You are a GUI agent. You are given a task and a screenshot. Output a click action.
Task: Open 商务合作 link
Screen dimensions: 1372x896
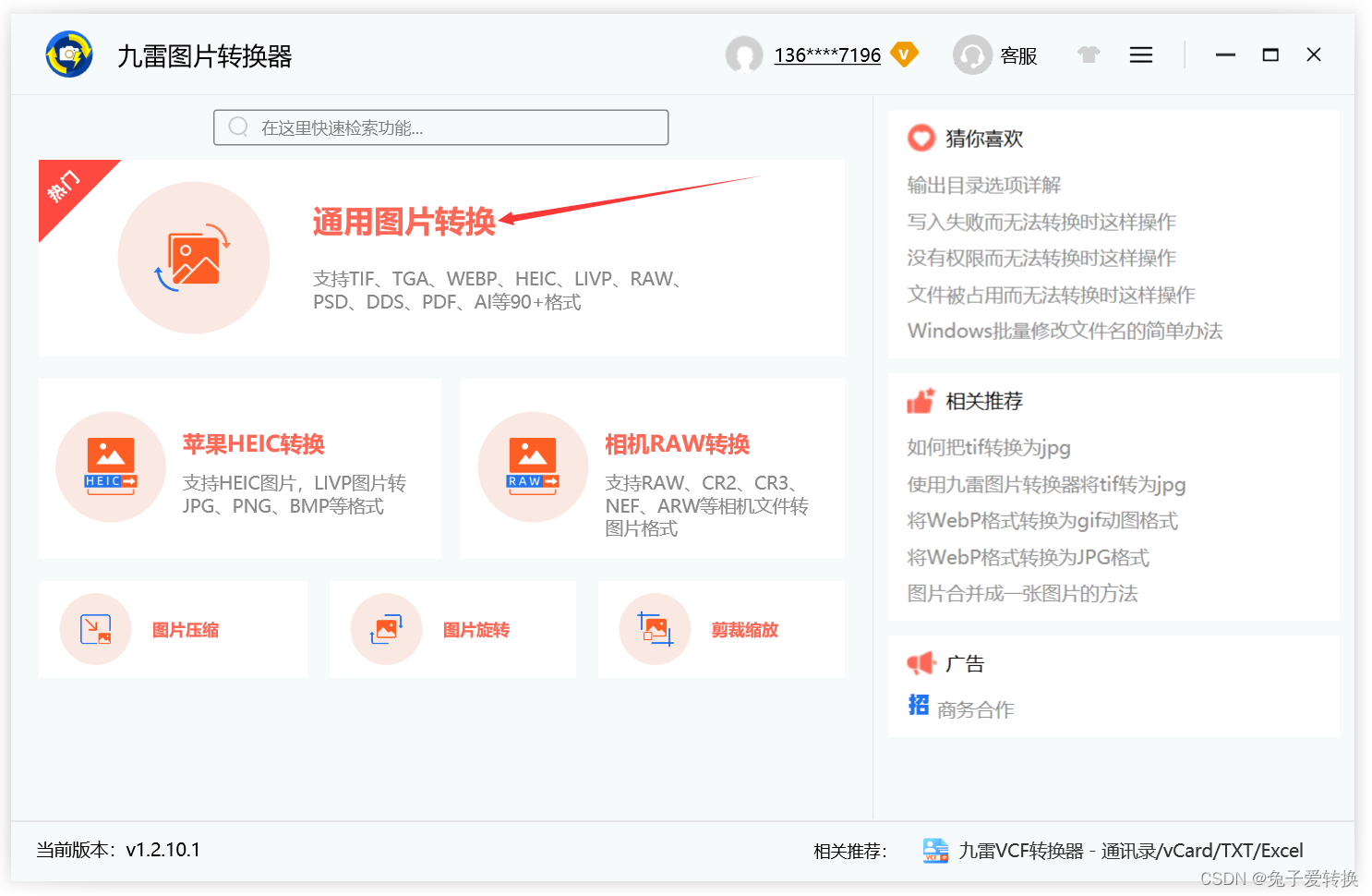click(975, 709)
